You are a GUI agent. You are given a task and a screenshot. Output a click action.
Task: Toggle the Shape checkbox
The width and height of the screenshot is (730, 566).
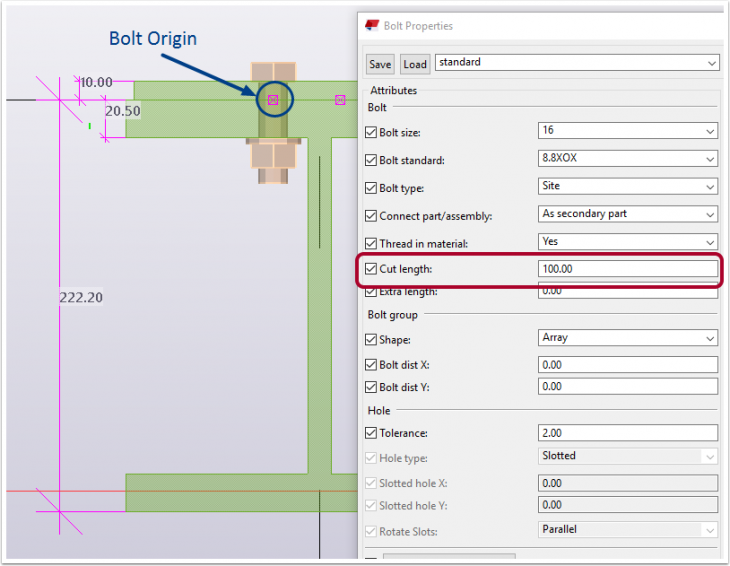[371, 339]
